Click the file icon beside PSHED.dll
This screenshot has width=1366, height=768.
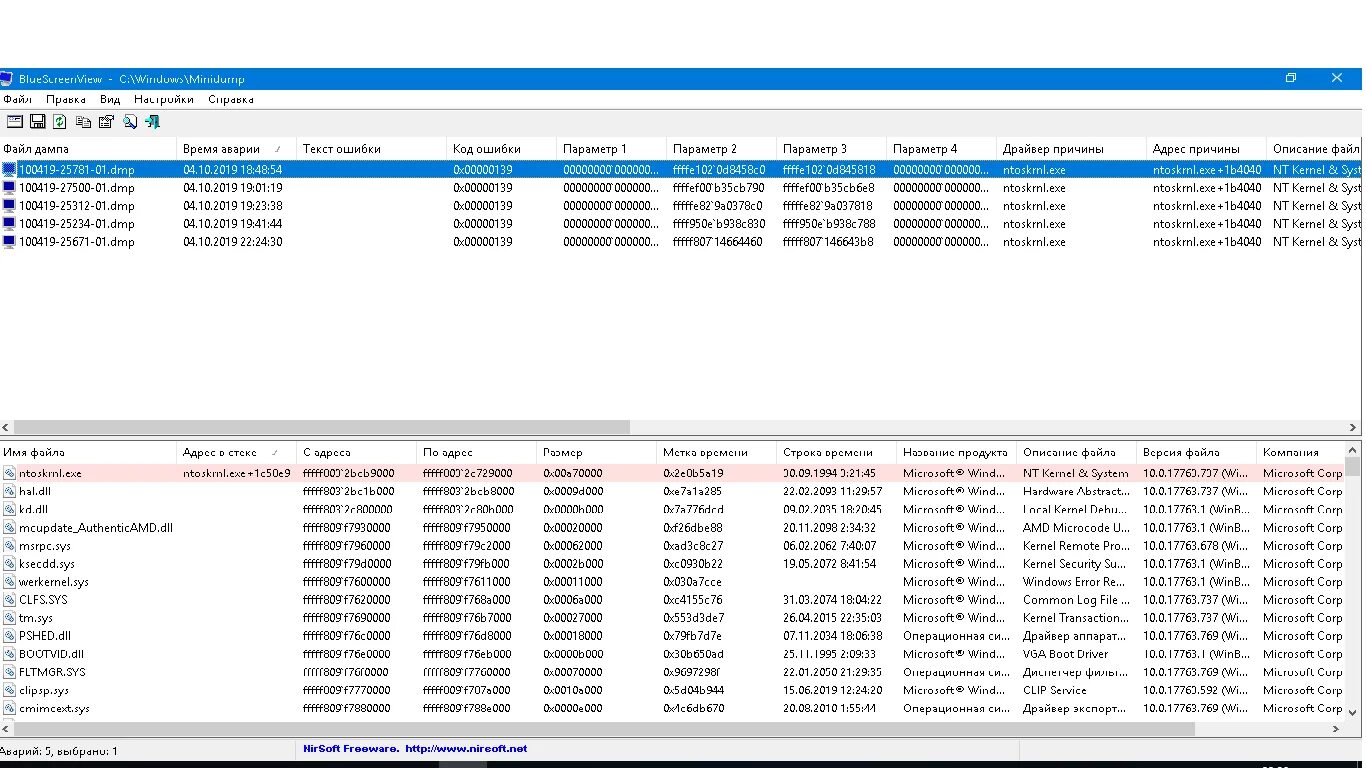(10, 635)
